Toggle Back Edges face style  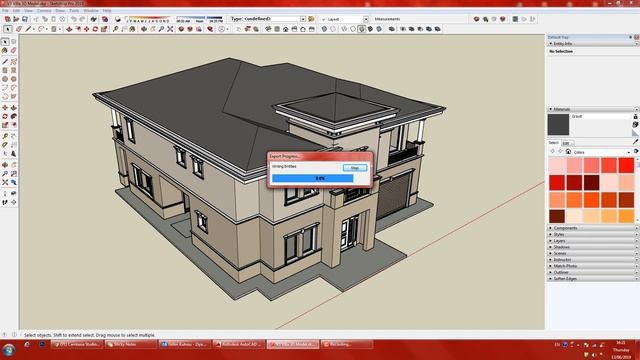(333, 29)
